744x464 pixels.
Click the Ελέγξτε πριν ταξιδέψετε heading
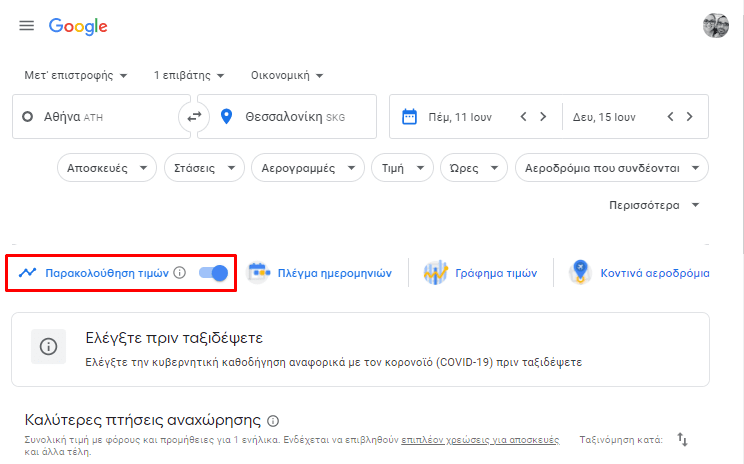click(x=174, y=338)
